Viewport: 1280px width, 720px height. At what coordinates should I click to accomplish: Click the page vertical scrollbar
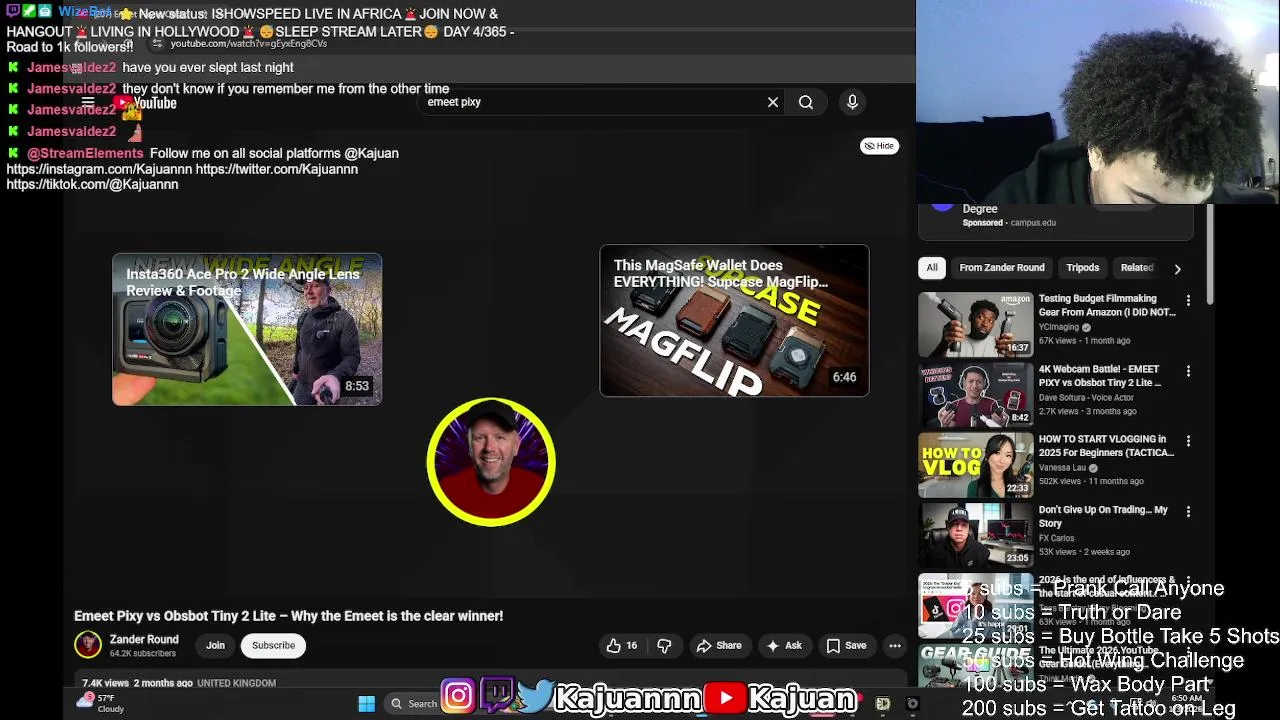(x=1210, y=256)
